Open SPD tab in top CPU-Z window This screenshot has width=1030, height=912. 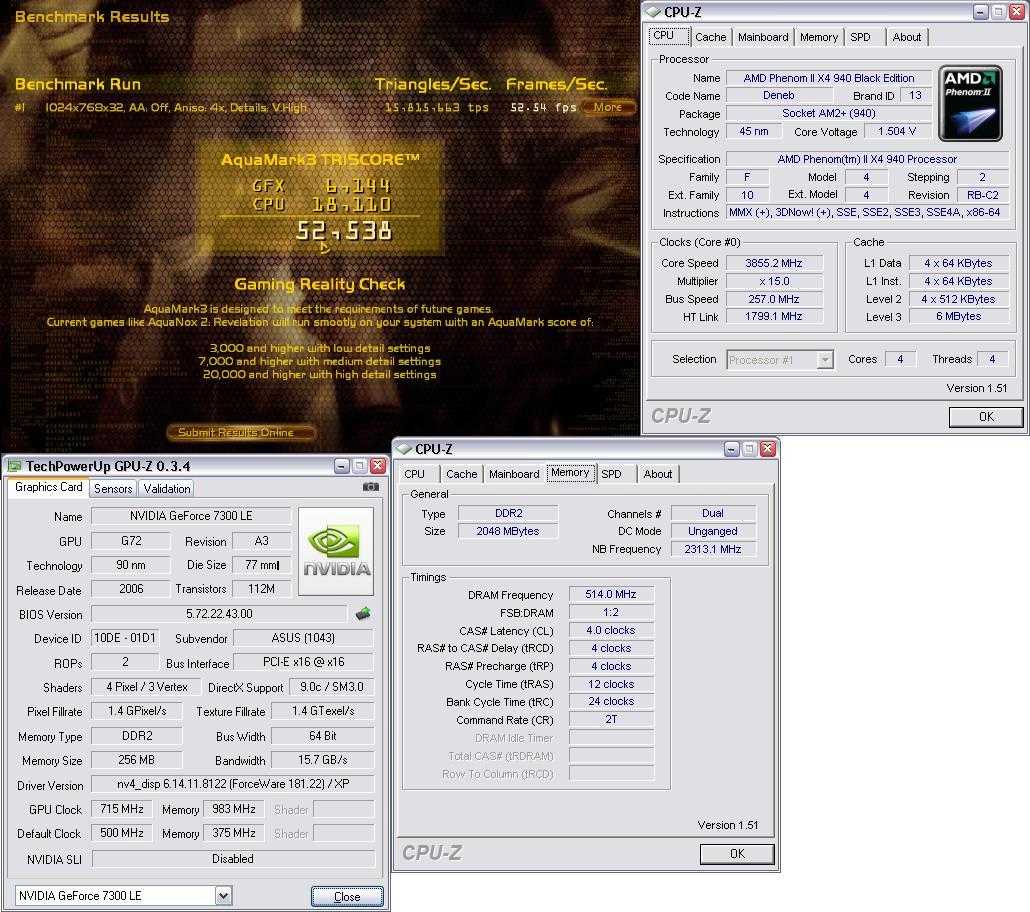click(x=861, y=37)
